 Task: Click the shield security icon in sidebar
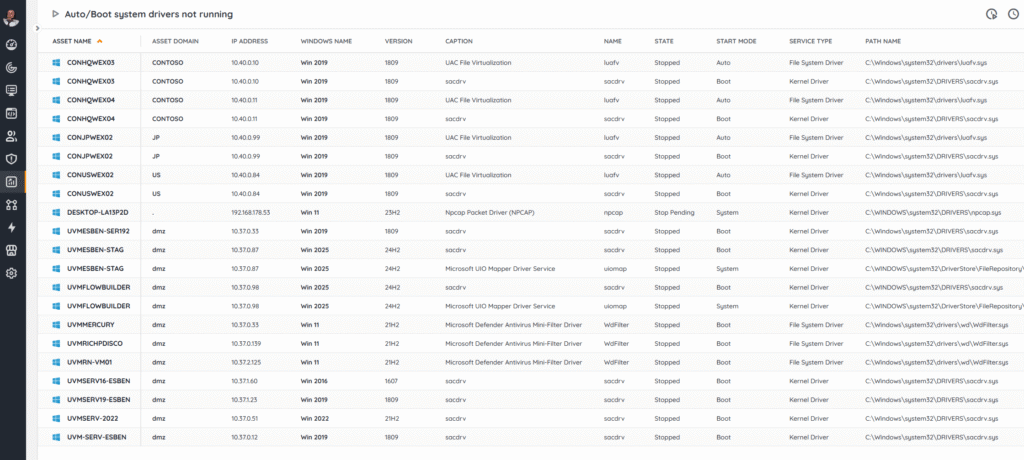(12, 159)
